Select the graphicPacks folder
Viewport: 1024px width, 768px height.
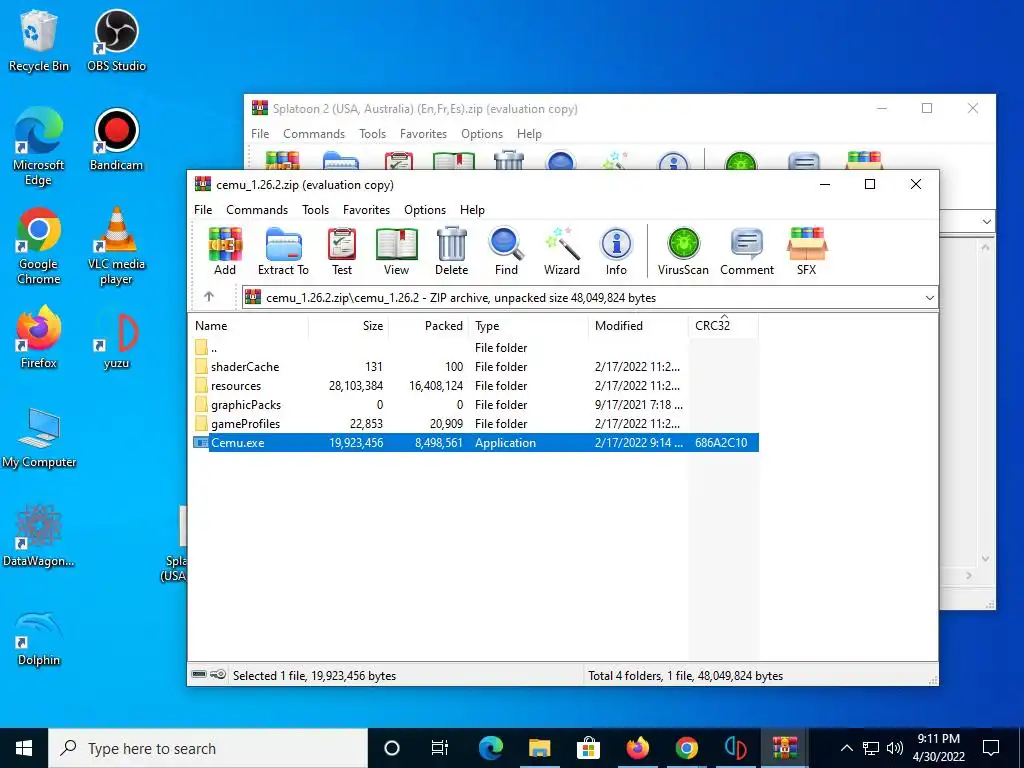pyautogui.click(x=475, y=404)
